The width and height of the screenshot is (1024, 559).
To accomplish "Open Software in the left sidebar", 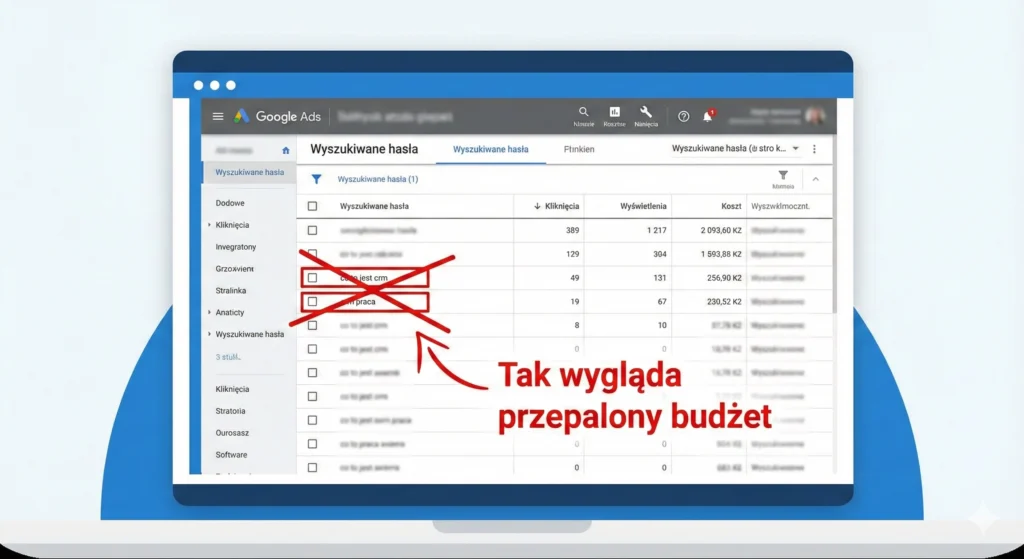I will (x=231, y=454).
